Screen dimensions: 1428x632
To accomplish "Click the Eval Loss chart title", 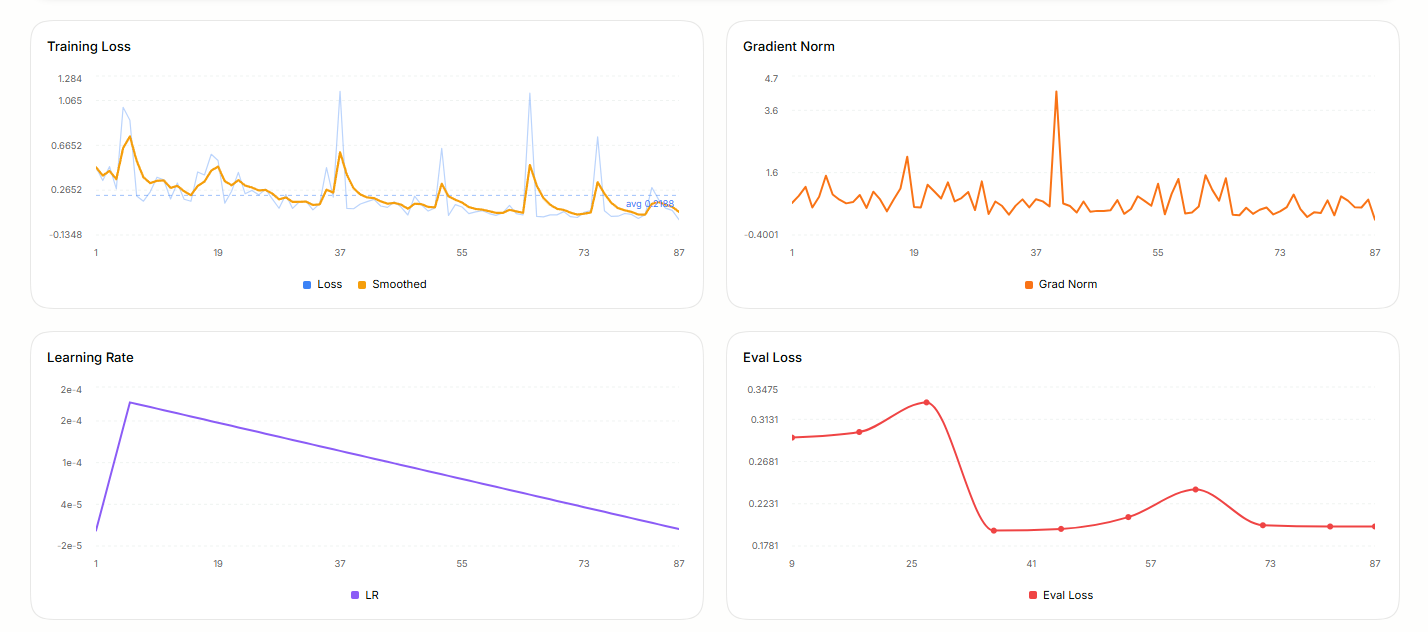I will click(772, 357).
